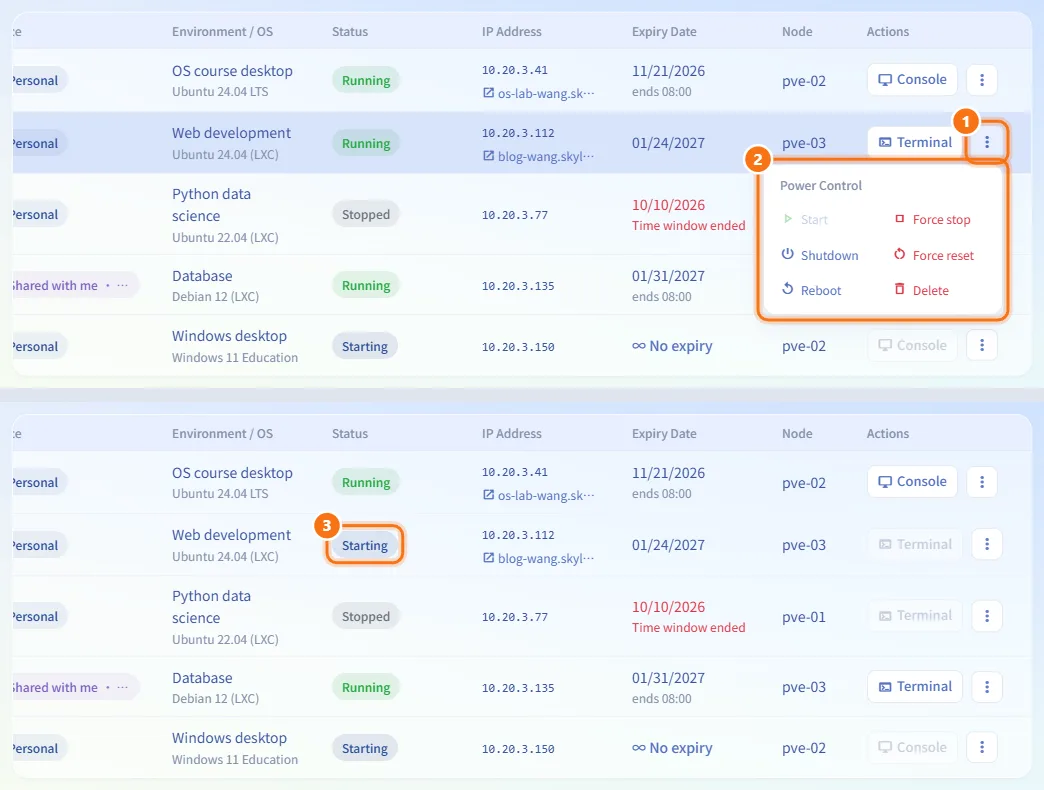The height and width of the screenshot is (790, 1044).
Task: Click the Stopped status badge in the lower table
Action: (366, 616)
